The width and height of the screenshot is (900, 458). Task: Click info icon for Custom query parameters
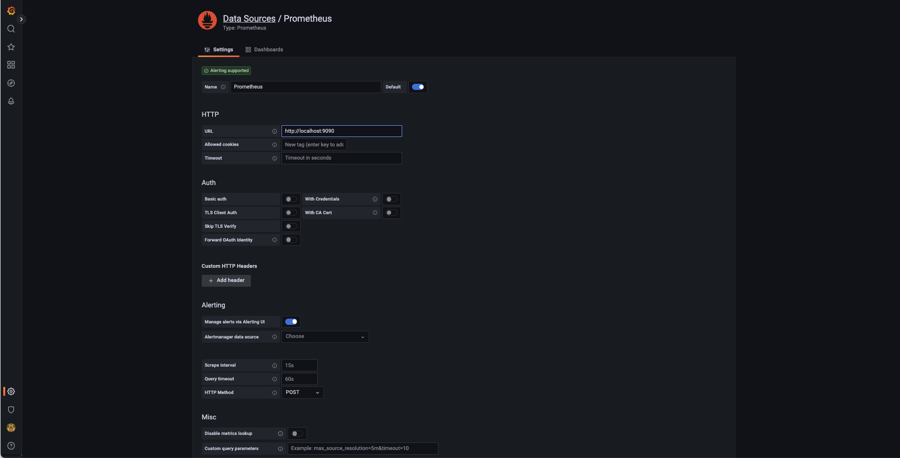point(280,449)
